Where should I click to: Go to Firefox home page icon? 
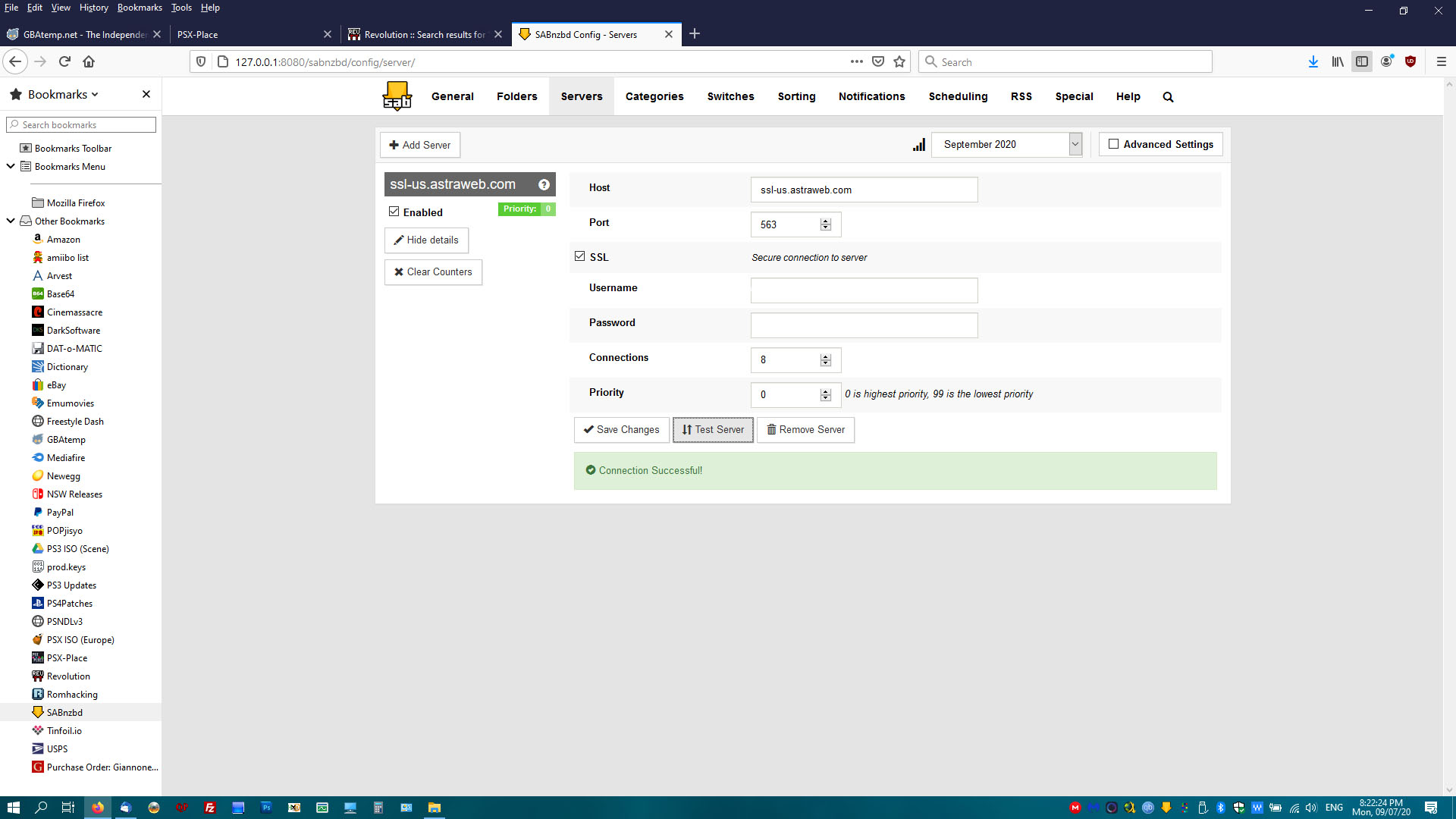[89, 62]
